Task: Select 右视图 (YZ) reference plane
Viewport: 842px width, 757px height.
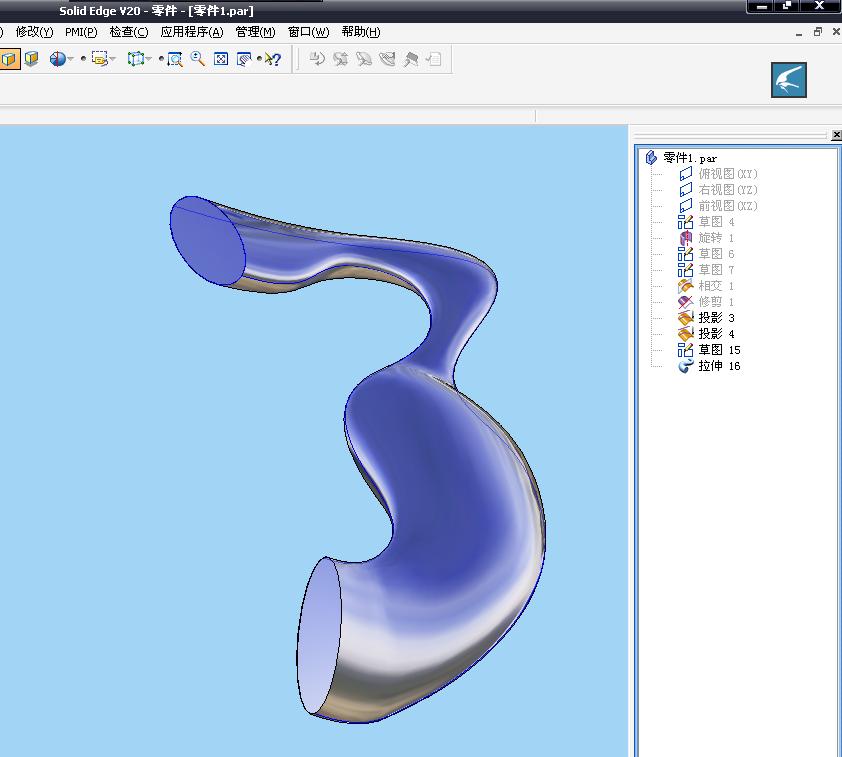Action: coord(728,190)
